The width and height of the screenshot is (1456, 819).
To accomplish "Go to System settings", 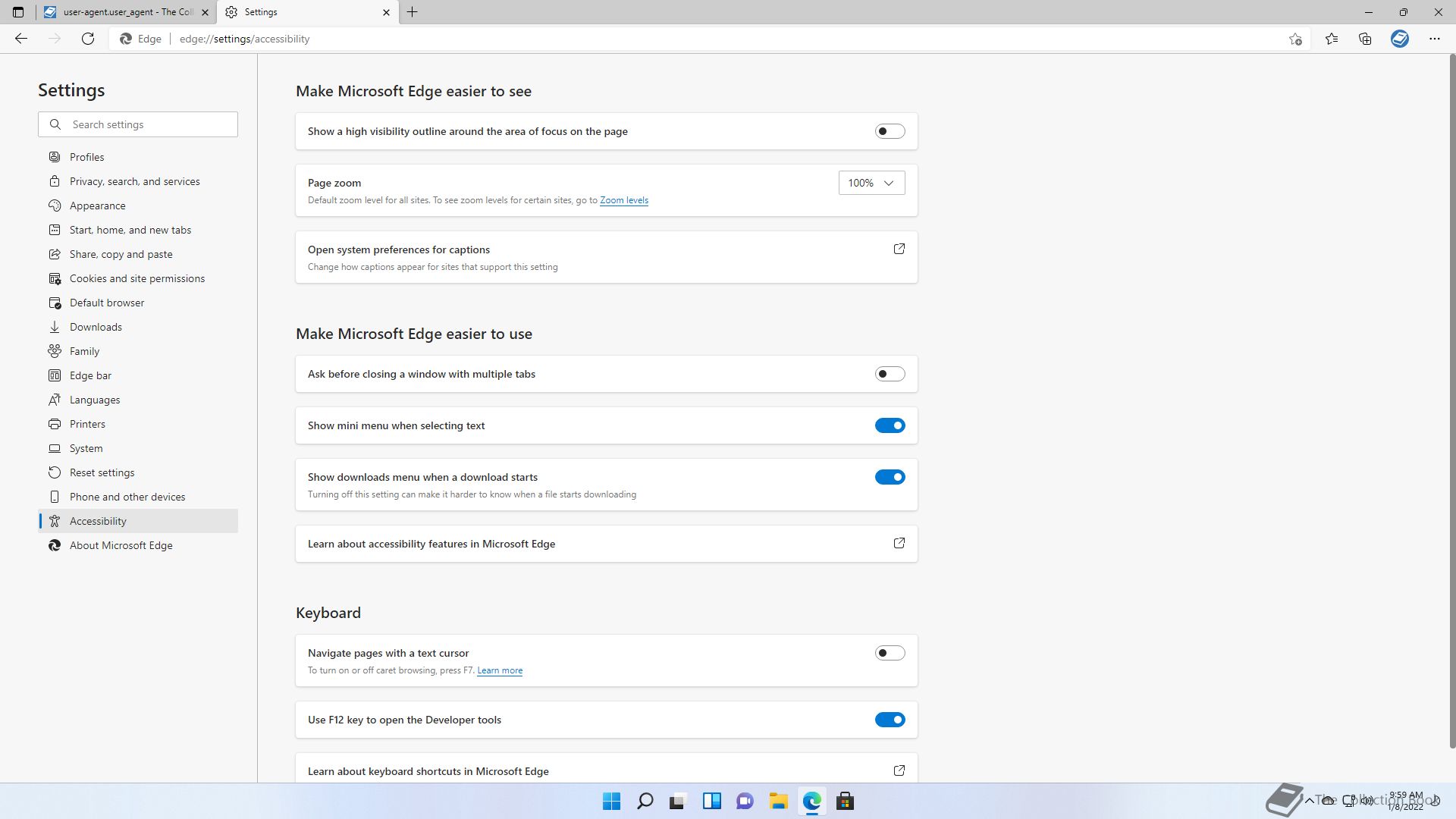I will (138, 448).
